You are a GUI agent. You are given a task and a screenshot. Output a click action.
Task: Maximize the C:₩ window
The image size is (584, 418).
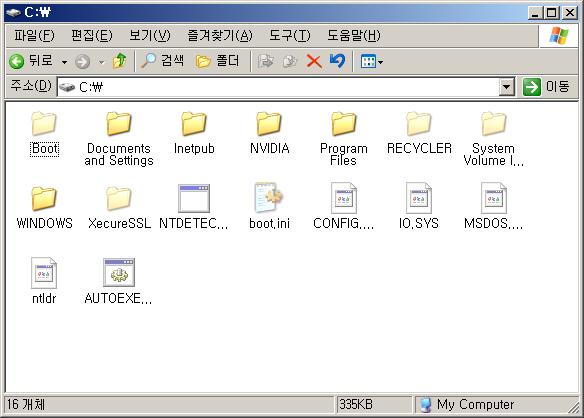tap(551, 13)
